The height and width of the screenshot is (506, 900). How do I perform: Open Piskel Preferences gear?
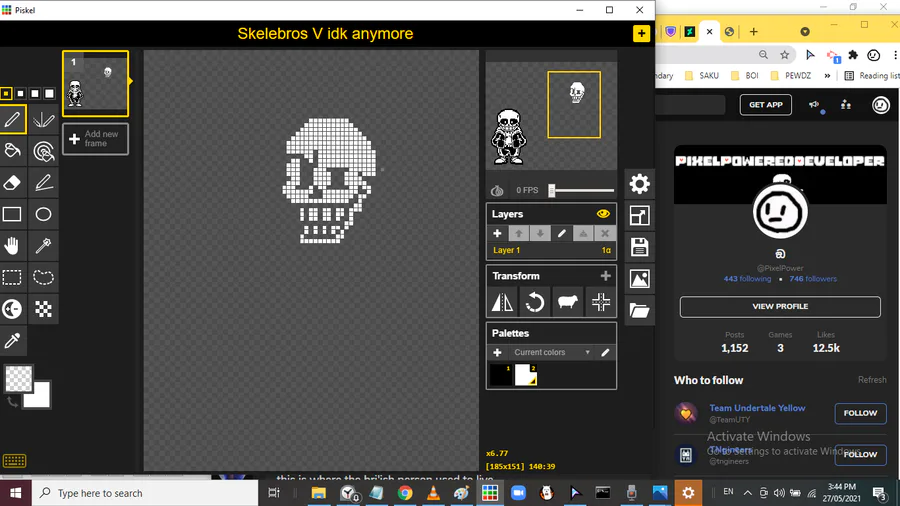639,184
